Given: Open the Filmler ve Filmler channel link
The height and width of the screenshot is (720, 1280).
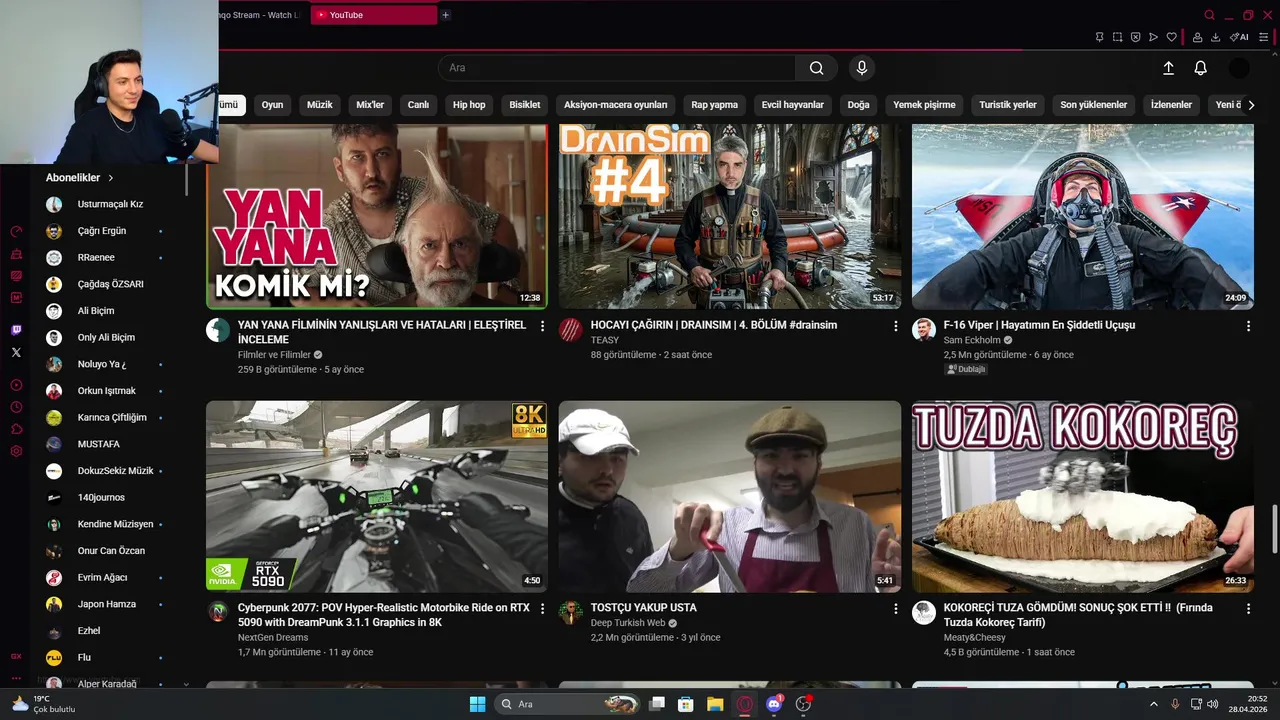Looking at the screenshot, I should pyautogui.click(x=274, y=355).
